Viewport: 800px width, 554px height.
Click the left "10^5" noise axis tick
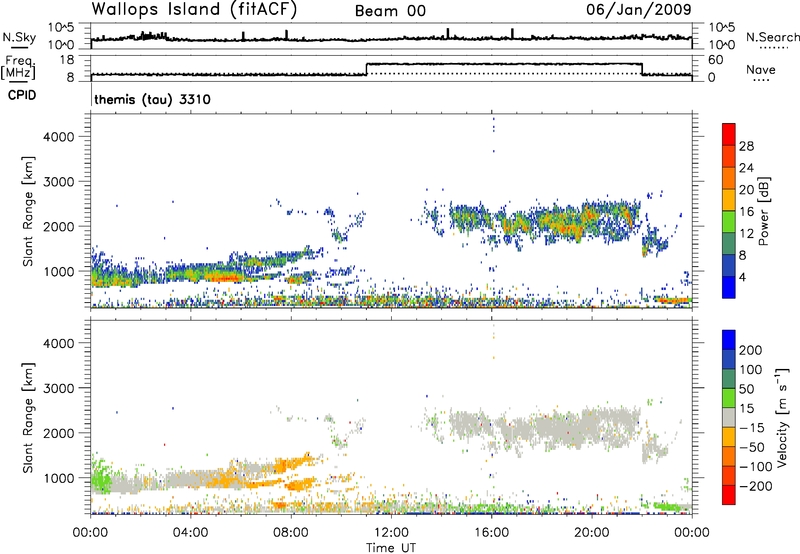click(61, 27)
